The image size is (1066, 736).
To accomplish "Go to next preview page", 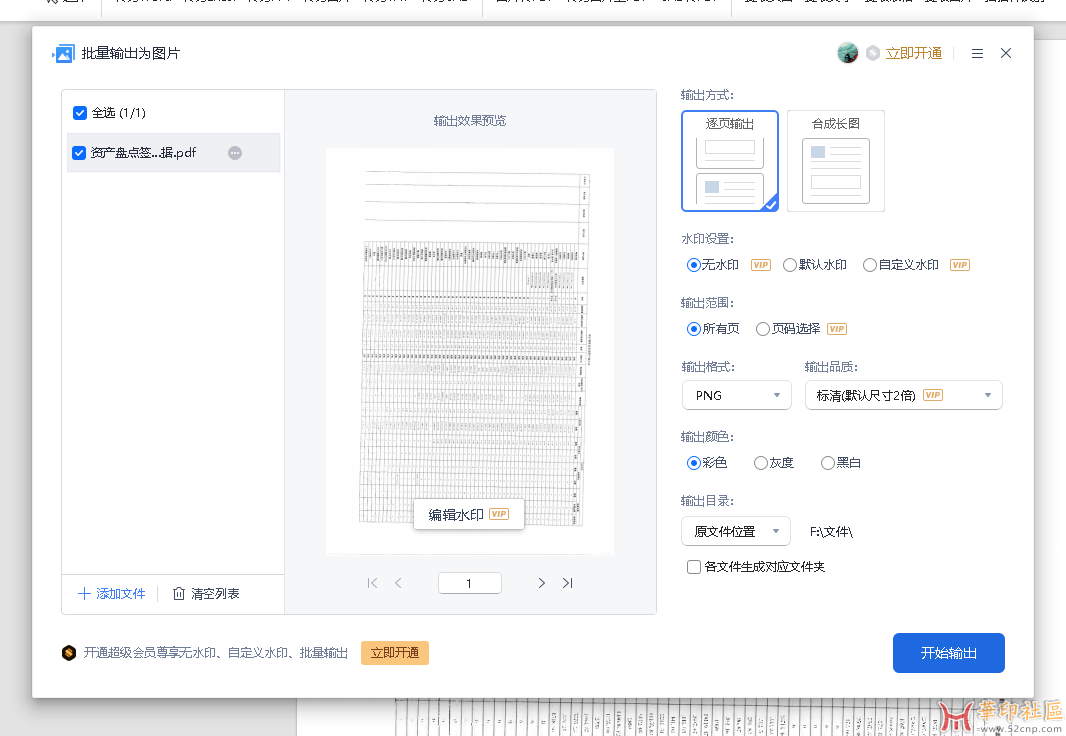I will pyautogui.click(x=541, y=583).
